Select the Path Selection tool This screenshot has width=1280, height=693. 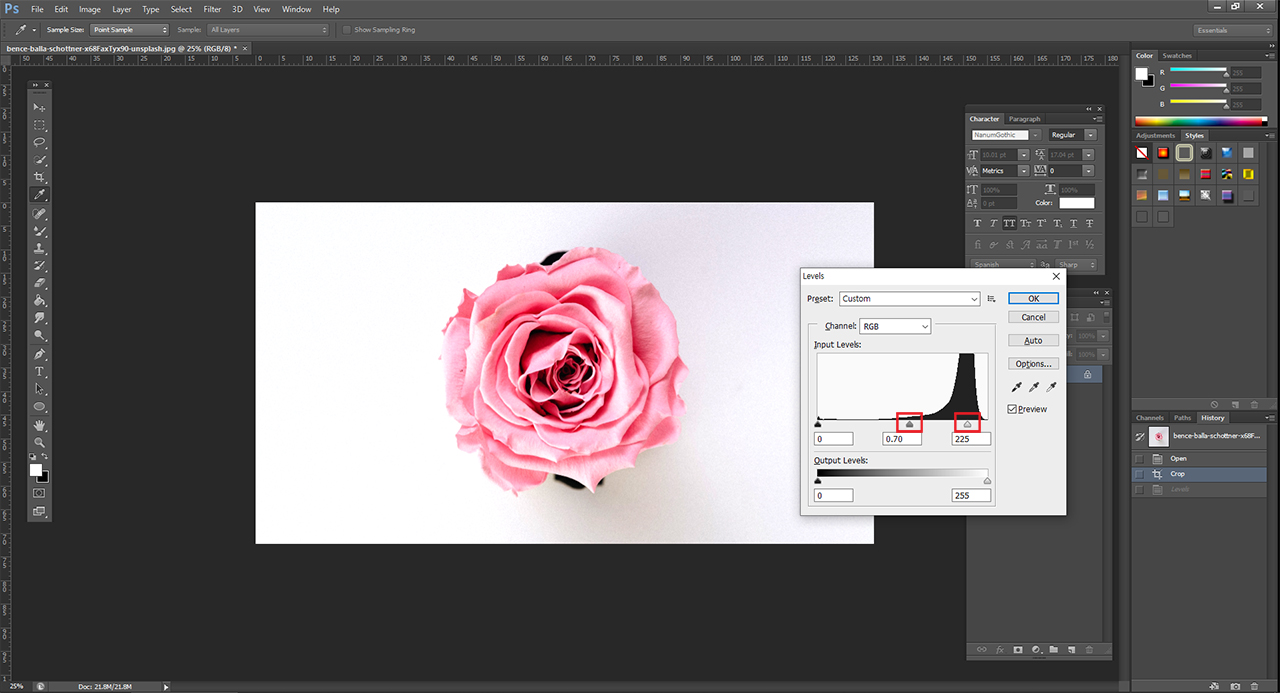pyautogui.click(x=40, y=389)
